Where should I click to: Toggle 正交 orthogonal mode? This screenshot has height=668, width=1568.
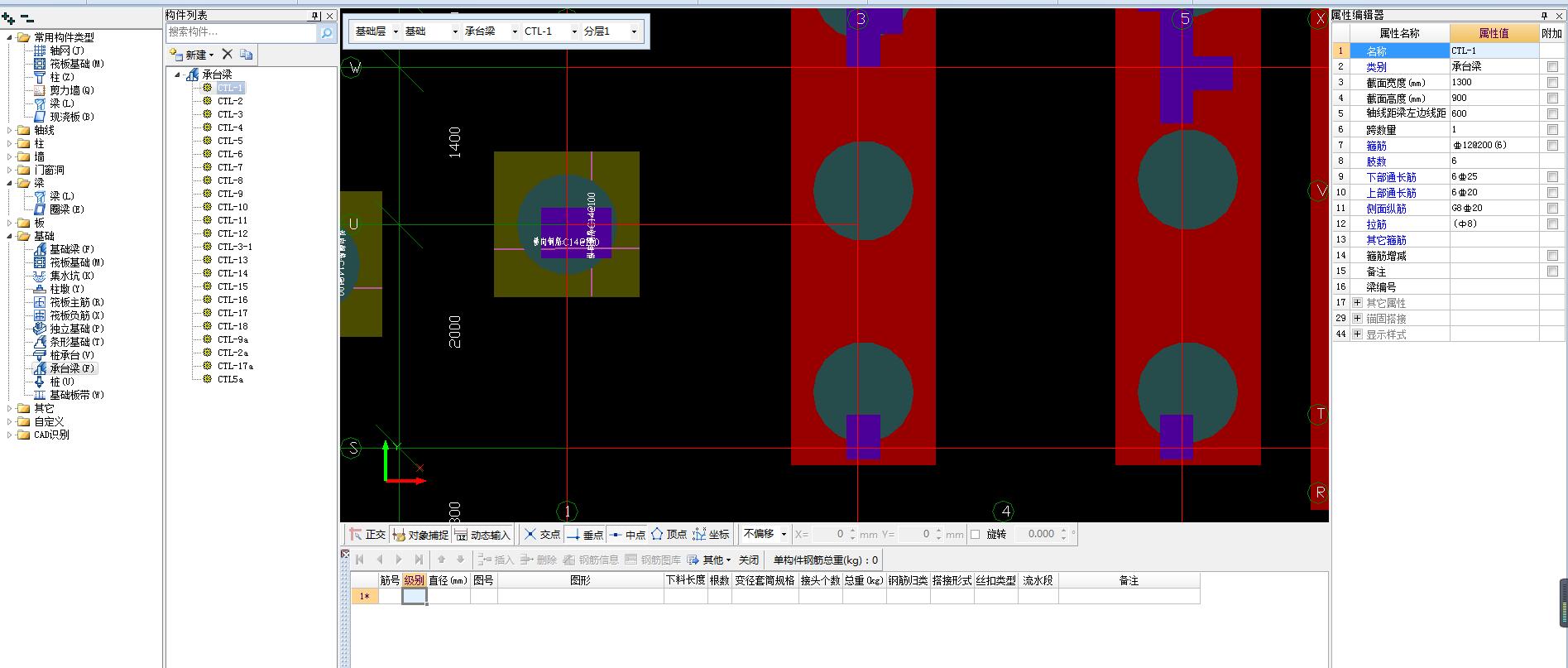tap(367, 535)
